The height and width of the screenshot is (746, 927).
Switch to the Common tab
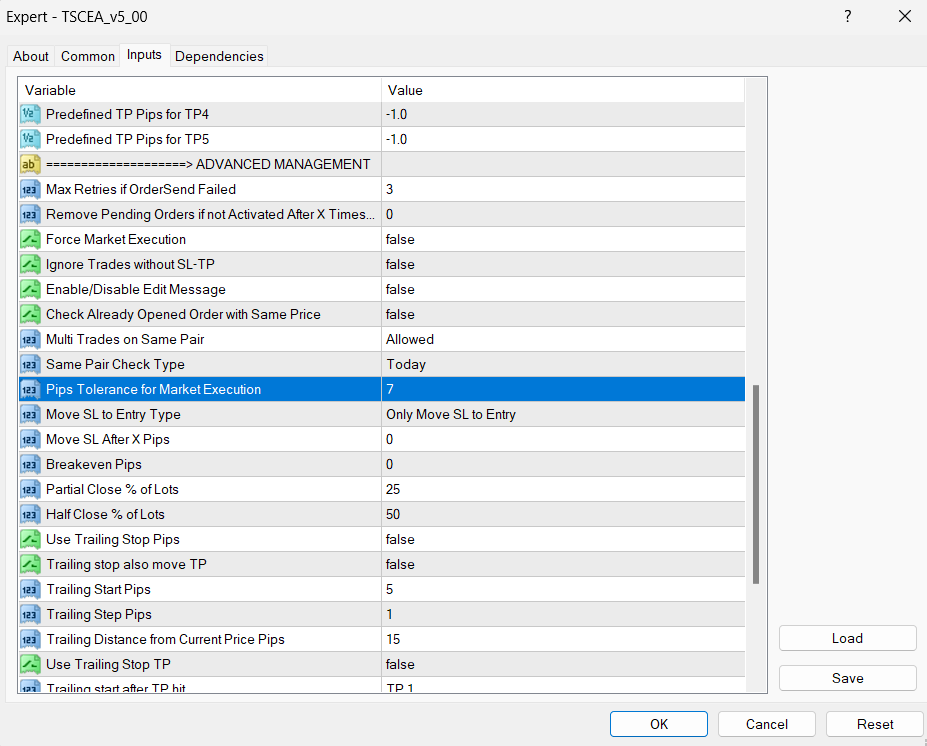pos(88,56)
